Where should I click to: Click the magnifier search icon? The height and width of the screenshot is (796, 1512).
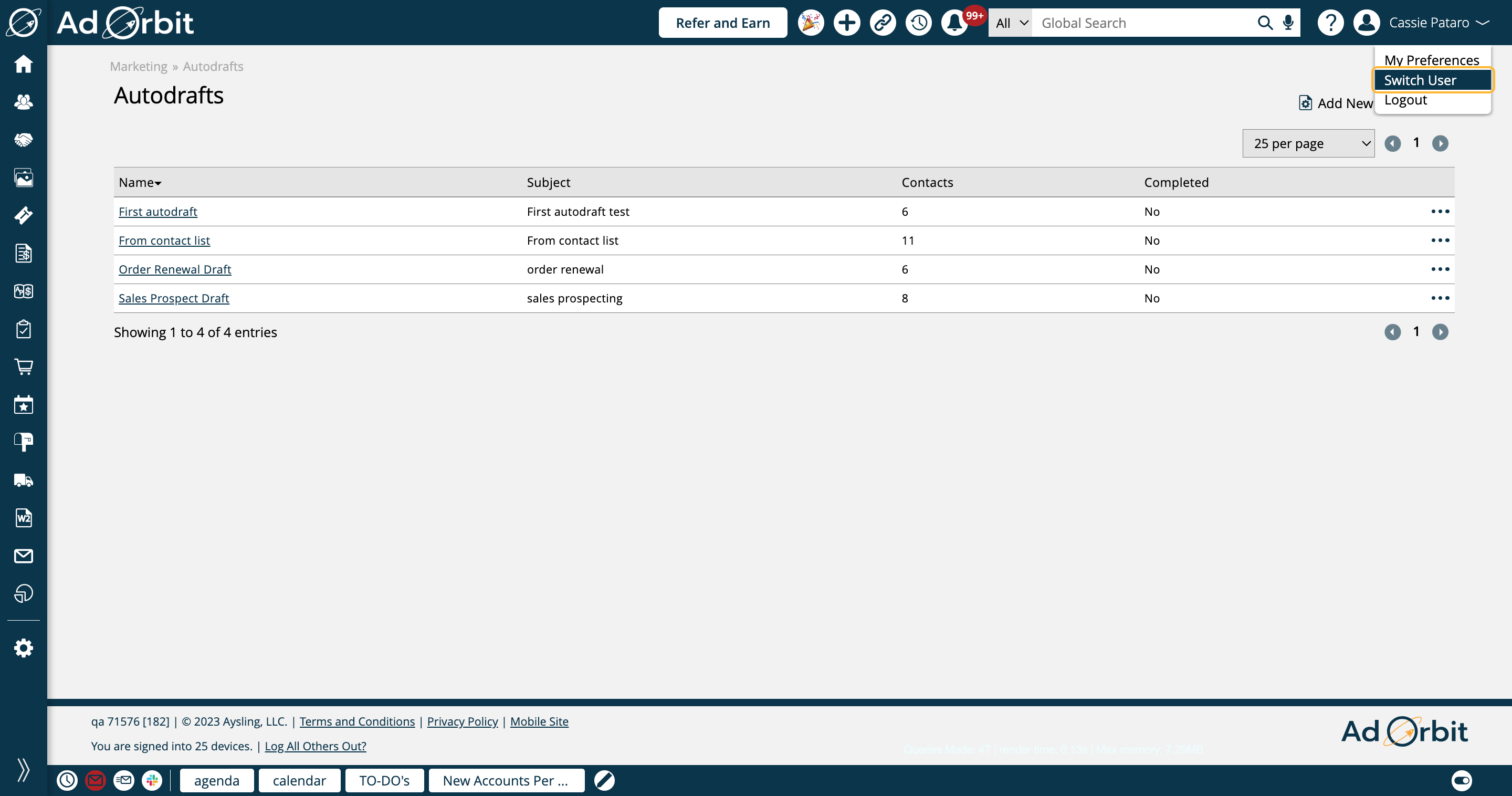(1265, 23)
